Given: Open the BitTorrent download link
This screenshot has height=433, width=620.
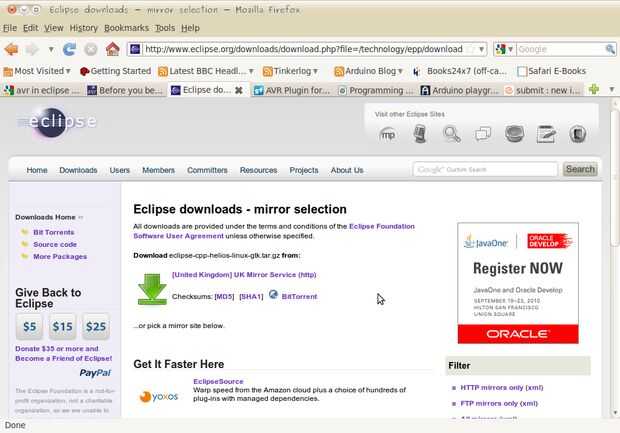Looking at the screenshot, I should (x=299, y=296).
